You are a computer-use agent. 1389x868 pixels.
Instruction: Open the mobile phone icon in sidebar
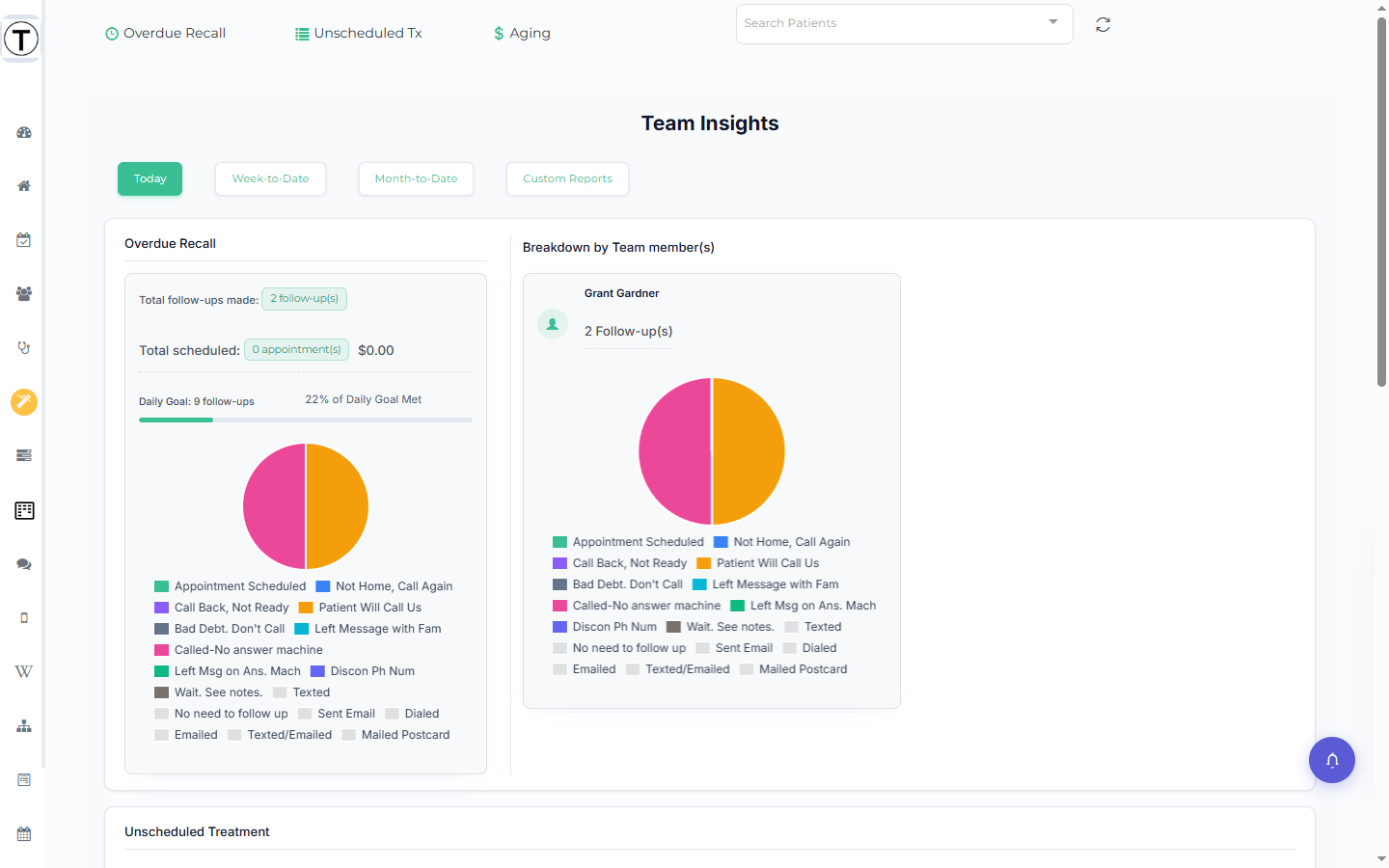[24, 618]
